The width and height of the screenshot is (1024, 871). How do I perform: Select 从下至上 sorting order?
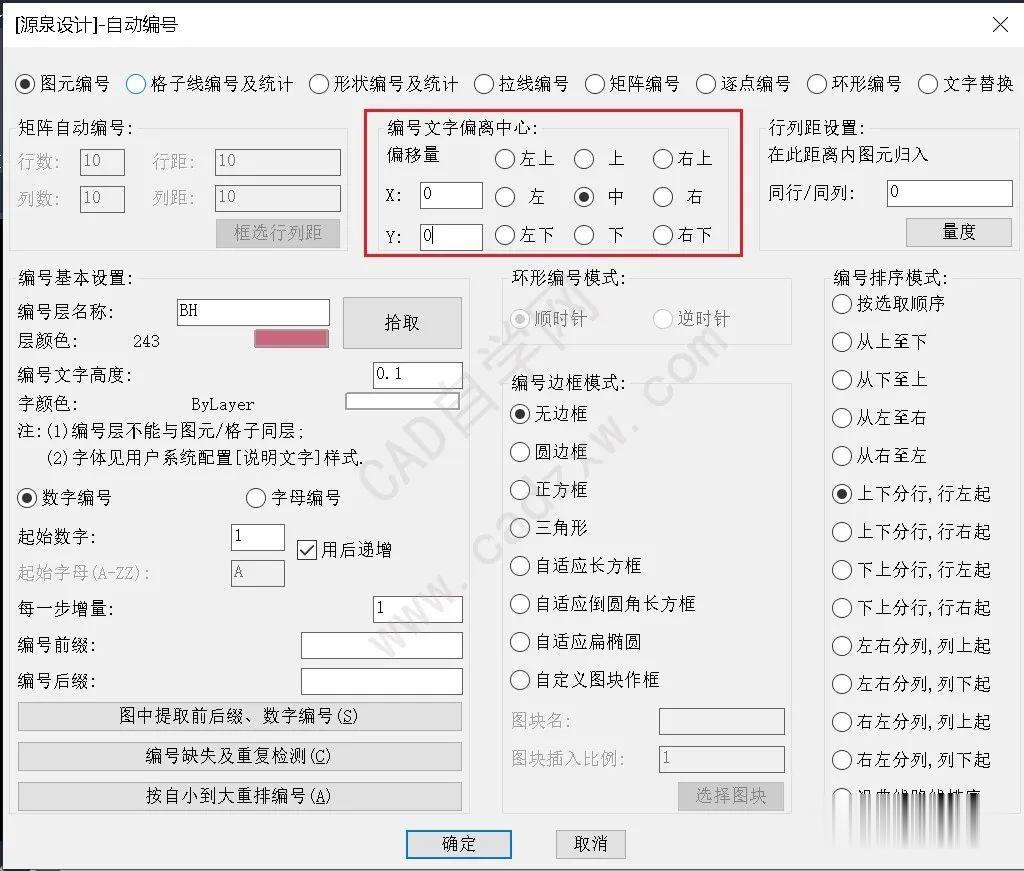point(841,380)
